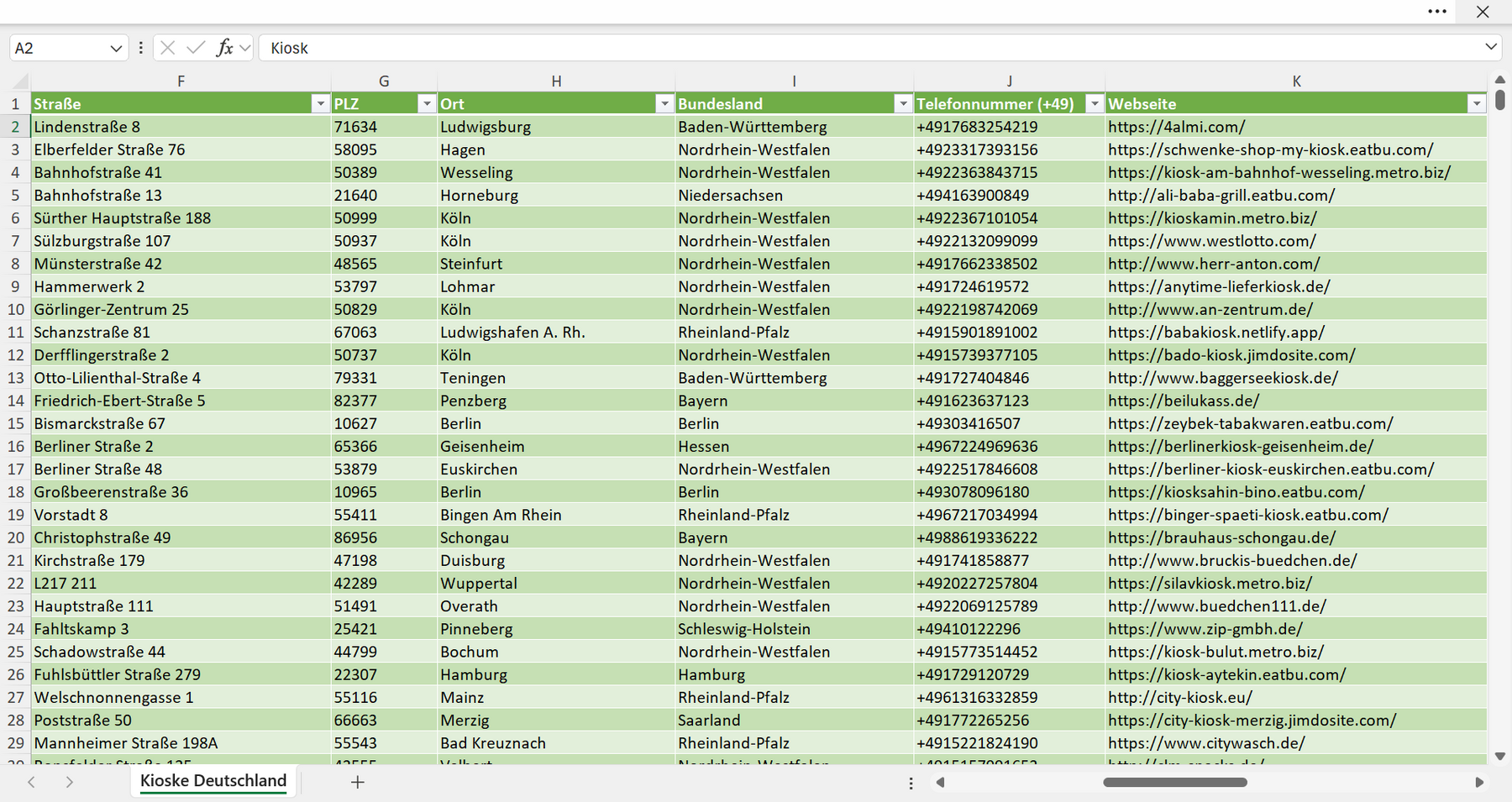Open the Webseite column filter dropdown
The width and height of the screenshot is (1512, 802).
pos(1477,103)
